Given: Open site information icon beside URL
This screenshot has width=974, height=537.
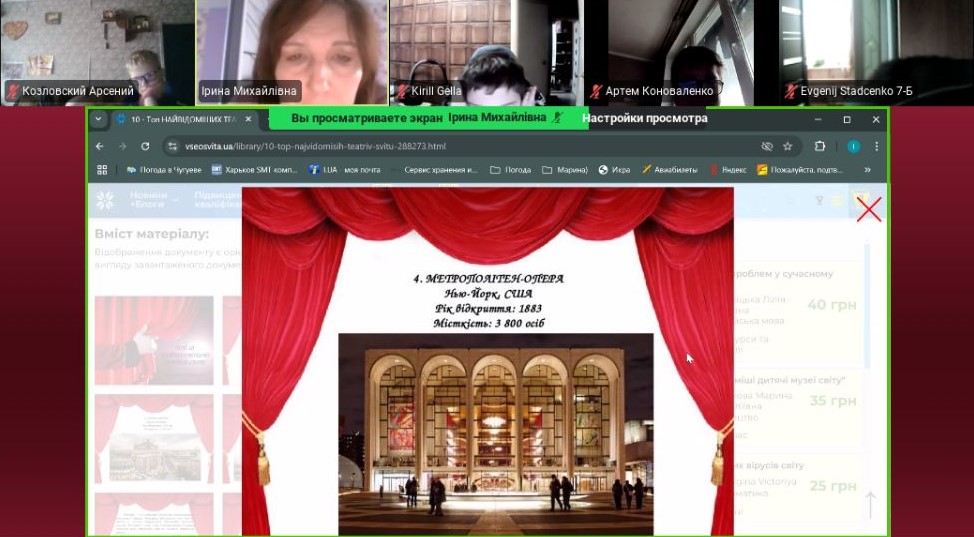Looking at the screenshot, I should pos(173,147).
